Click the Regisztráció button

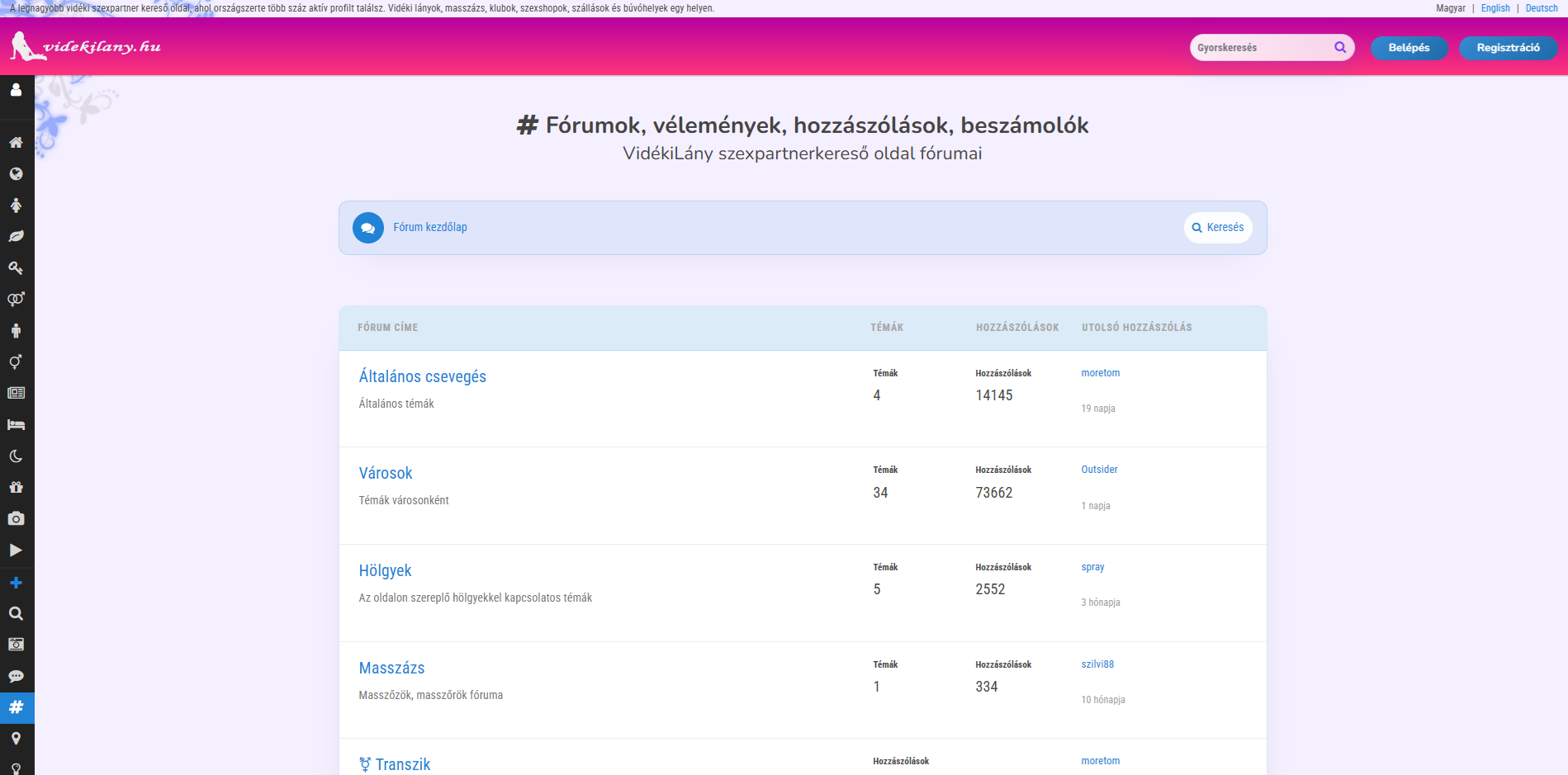pyautogui.click(x=1508, y=48)
